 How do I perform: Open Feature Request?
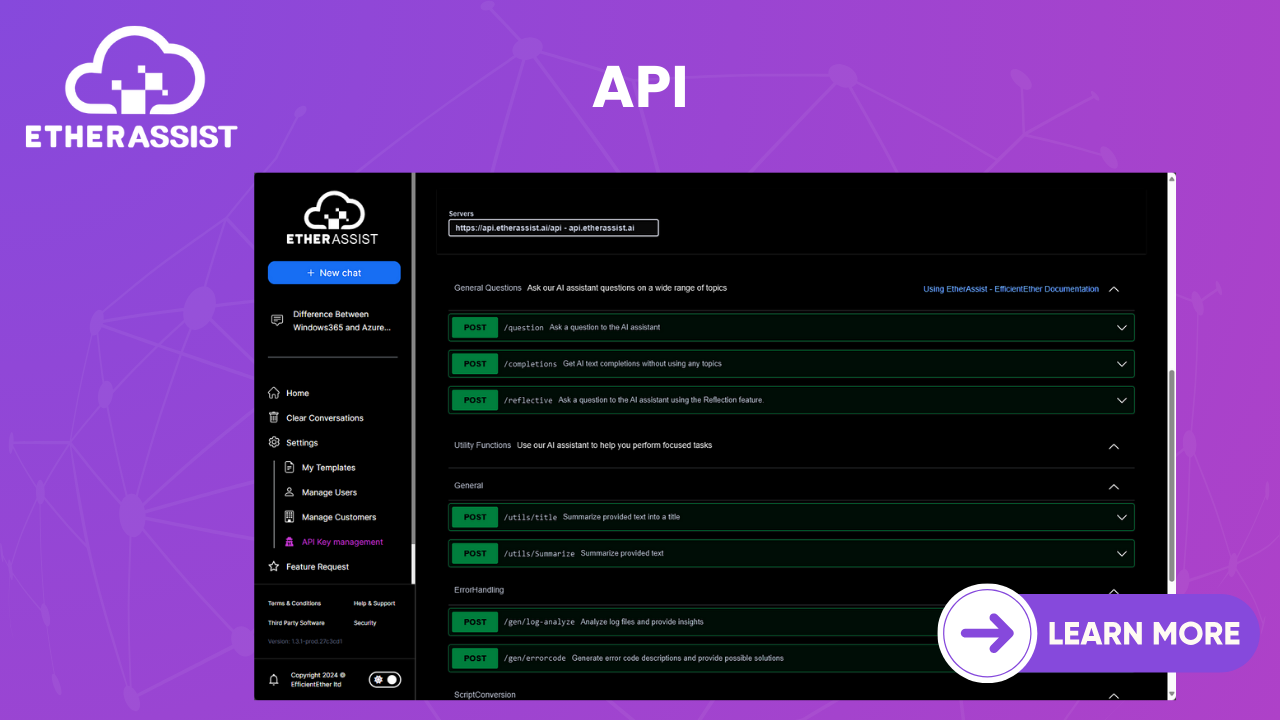pyautogui.click(x=308, y=567)
